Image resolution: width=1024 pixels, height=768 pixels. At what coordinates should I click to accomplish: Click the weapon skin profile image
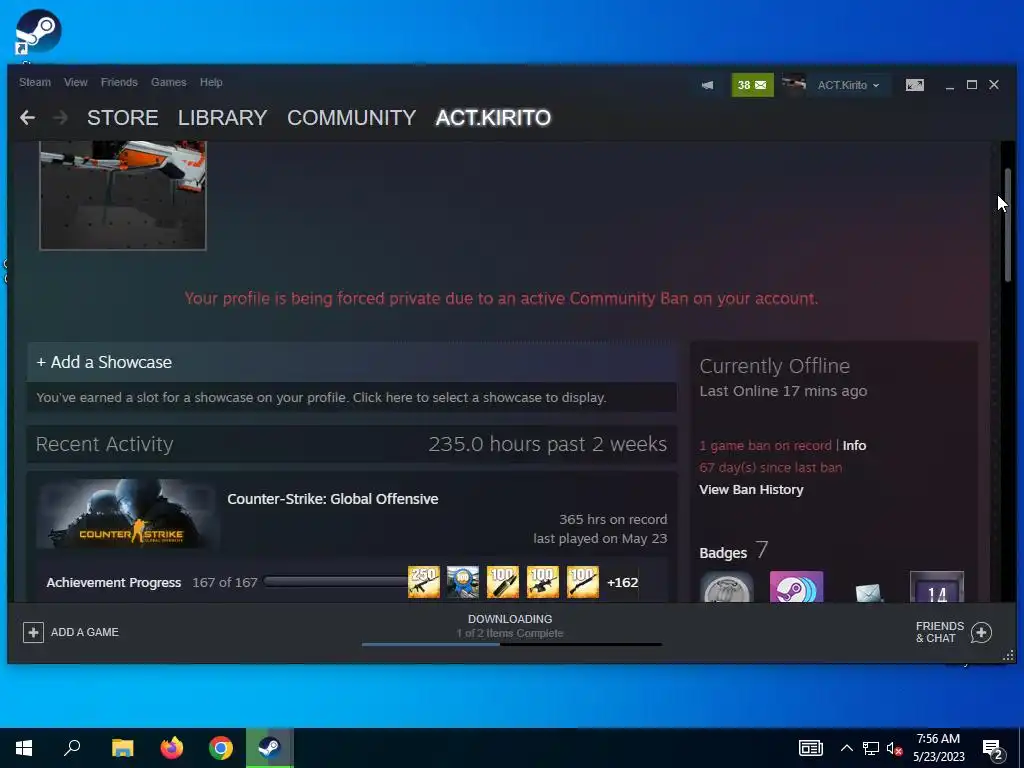click(x=123, y=195)
